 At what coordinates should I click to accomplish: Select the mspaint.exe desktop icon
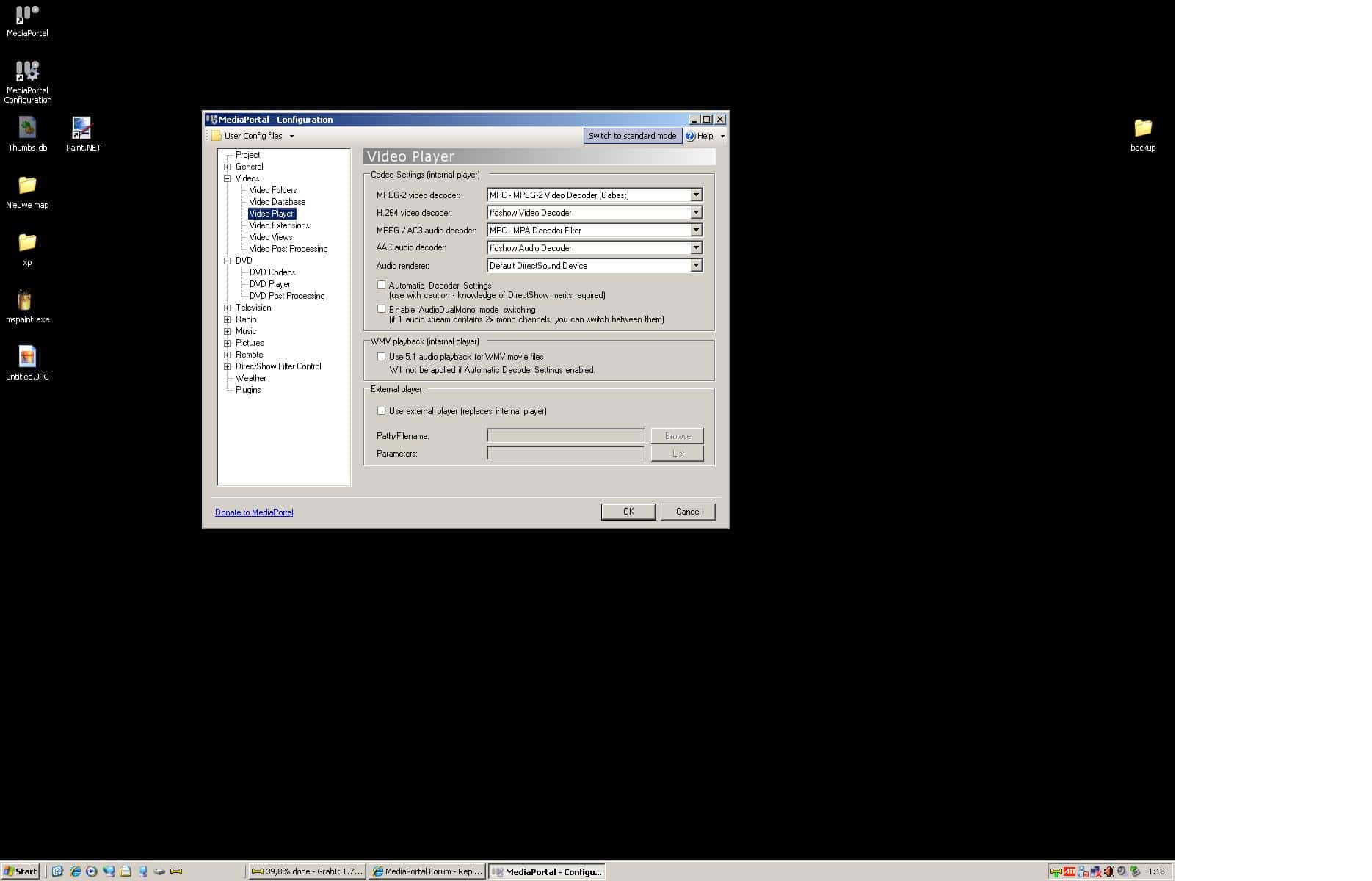[x=27, y=306]
